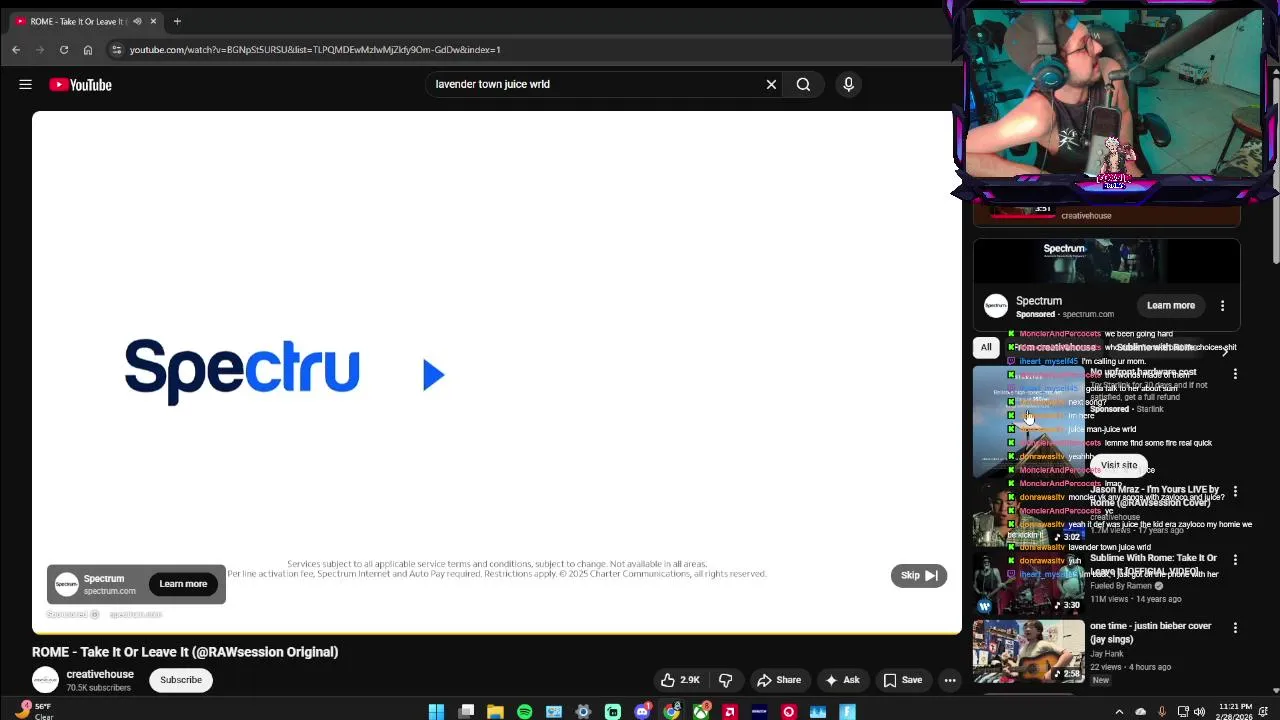Mute the tab via its speaker icon
Screen dimensions: 1280x720
click(137, 21)
